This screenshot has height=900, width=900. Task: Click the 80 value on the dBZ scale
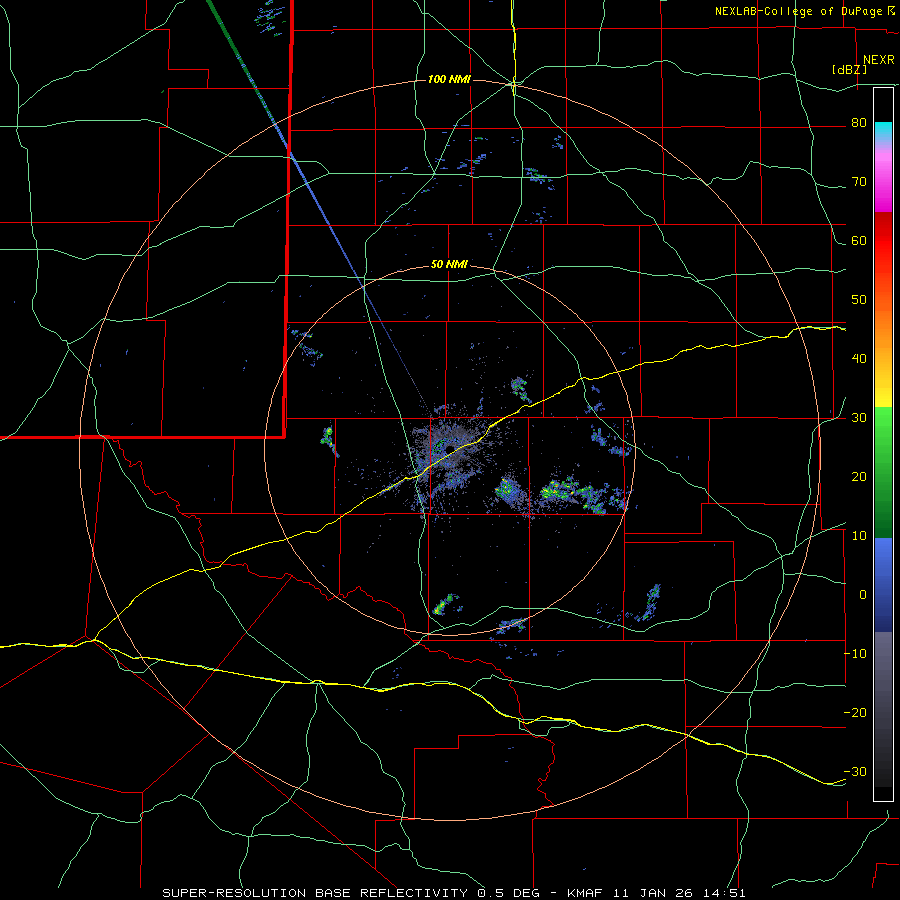[859, 123]
